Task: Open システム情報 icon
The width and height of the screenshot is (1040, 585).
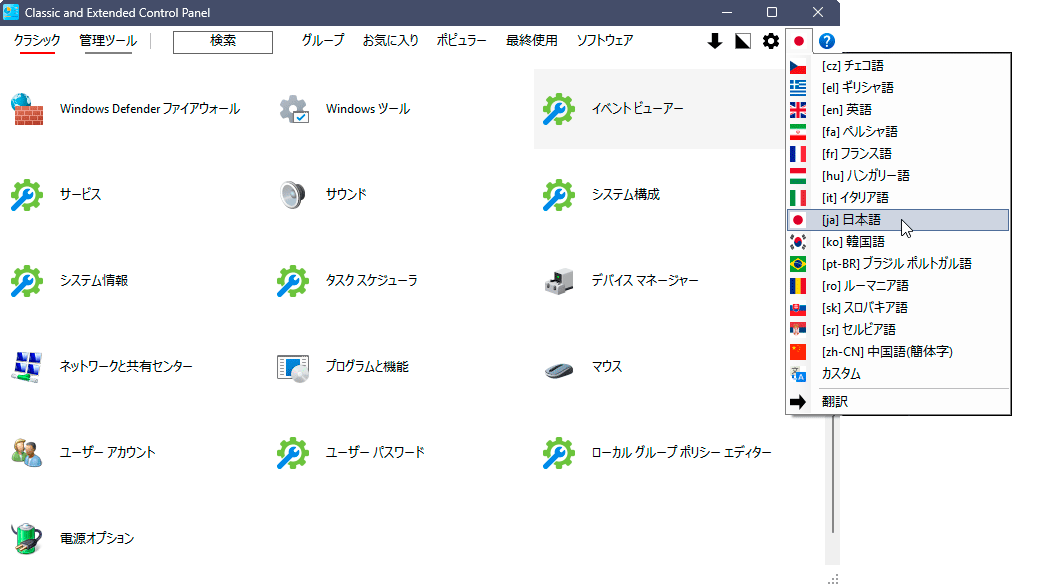Action: point(27,281)
